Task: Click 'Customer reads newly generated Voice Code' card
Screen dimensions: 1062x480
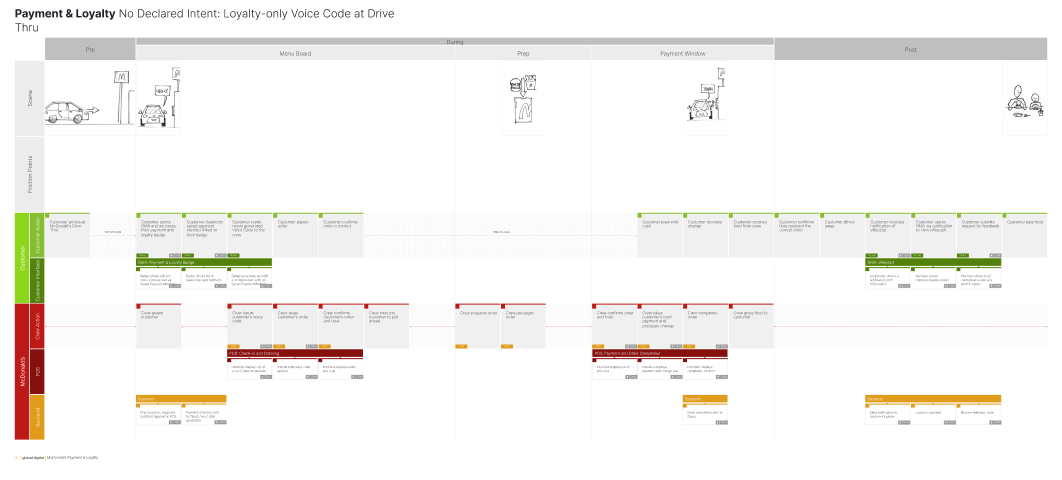Action: (x=249, y=235)
